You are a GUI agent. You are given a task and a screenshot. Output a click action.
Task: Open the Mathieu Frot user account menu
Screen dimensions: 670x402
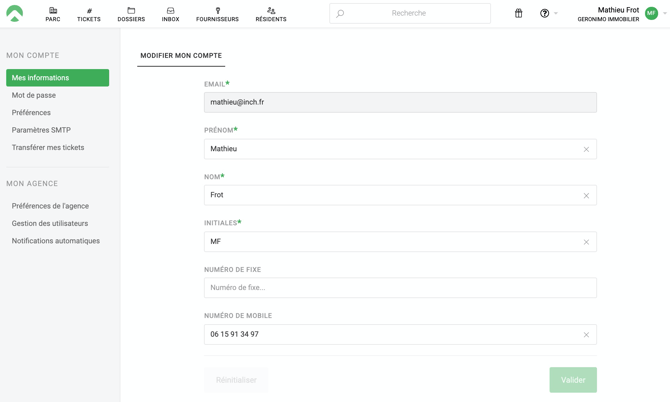(620, 14)
